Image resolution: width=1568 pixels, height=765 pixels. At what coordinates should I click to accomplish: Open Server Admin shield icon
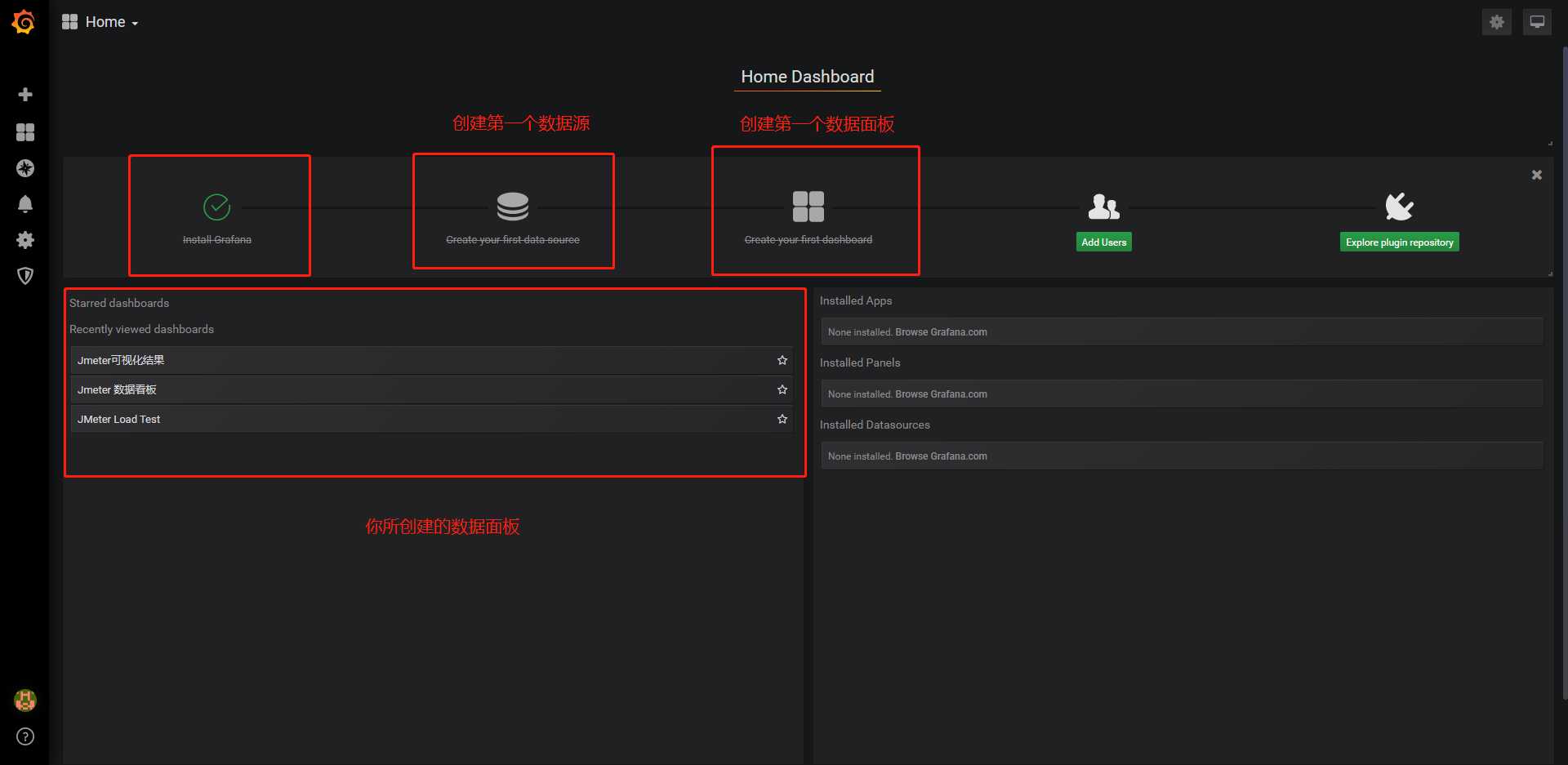(25, 276)
